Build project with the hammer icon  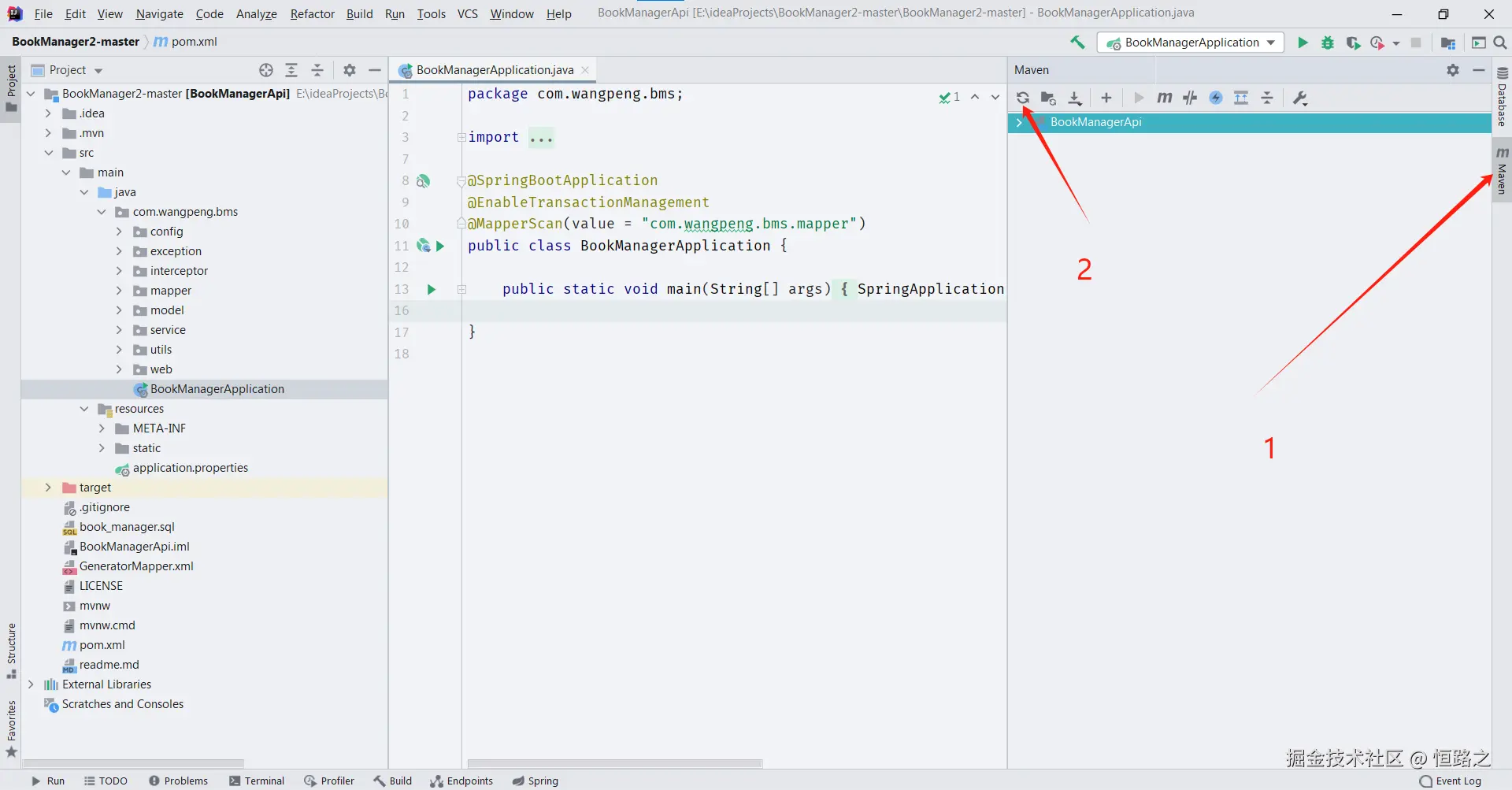pos(1077,43)
